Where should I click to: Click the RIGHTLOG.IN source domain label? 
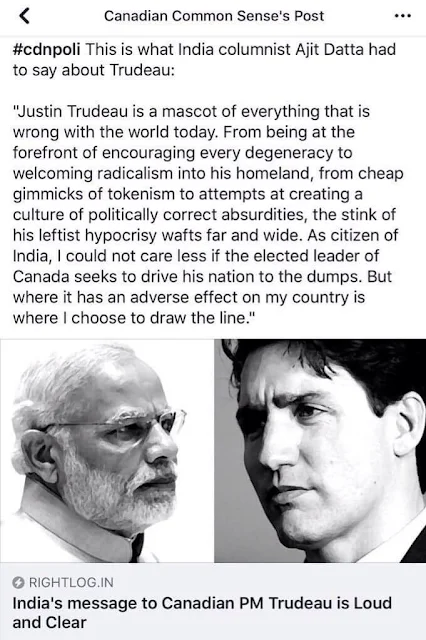point(71,582)
